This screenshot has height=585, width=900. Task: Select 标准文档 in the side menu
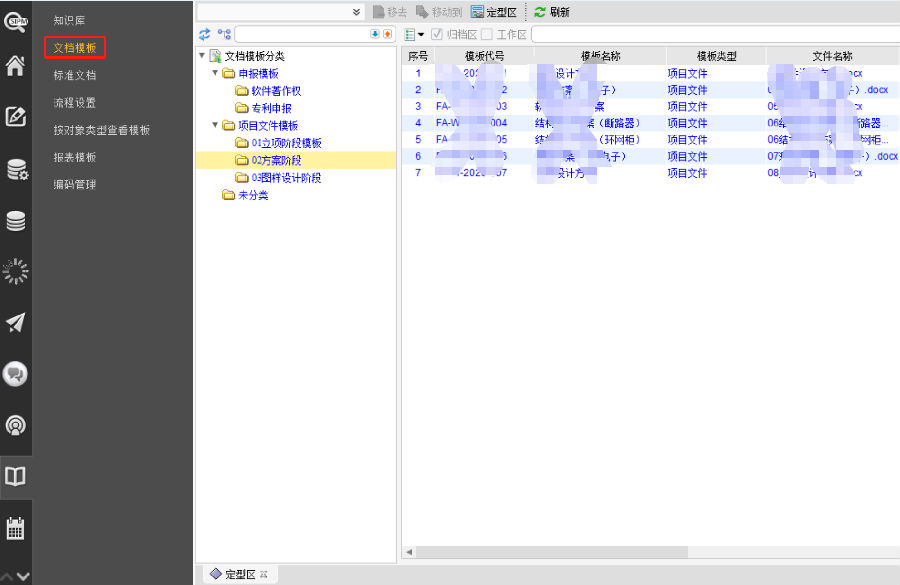[75, 75]
